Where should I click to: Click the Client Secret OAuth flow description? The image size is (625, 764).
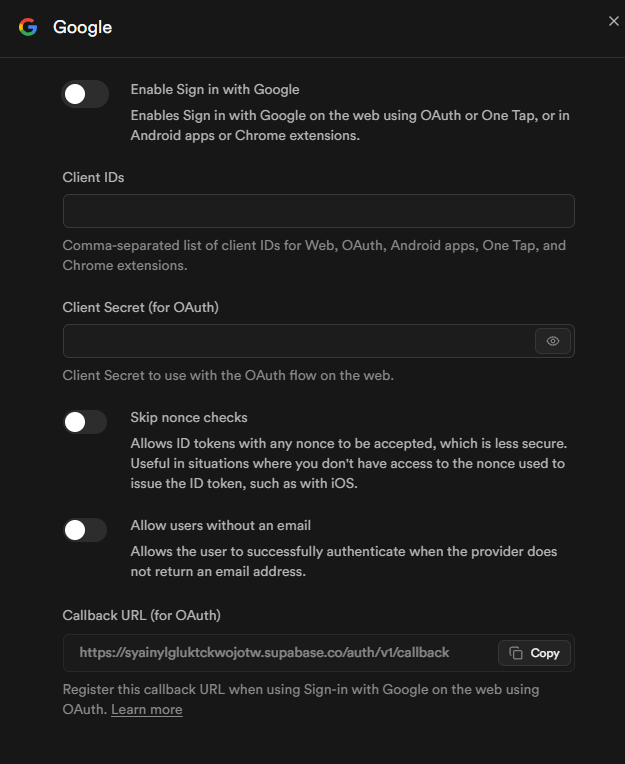tap(229, 376)
